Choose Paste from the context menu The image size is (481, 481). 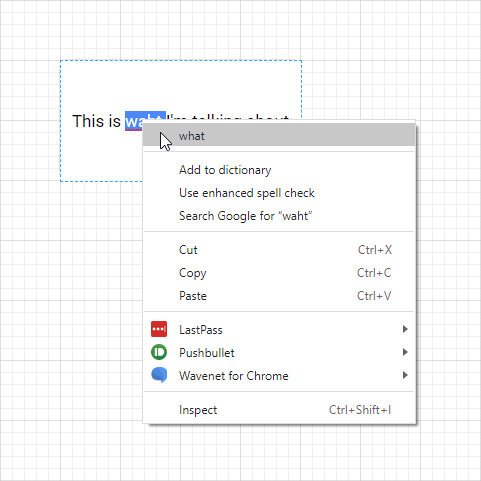[279, 296]
